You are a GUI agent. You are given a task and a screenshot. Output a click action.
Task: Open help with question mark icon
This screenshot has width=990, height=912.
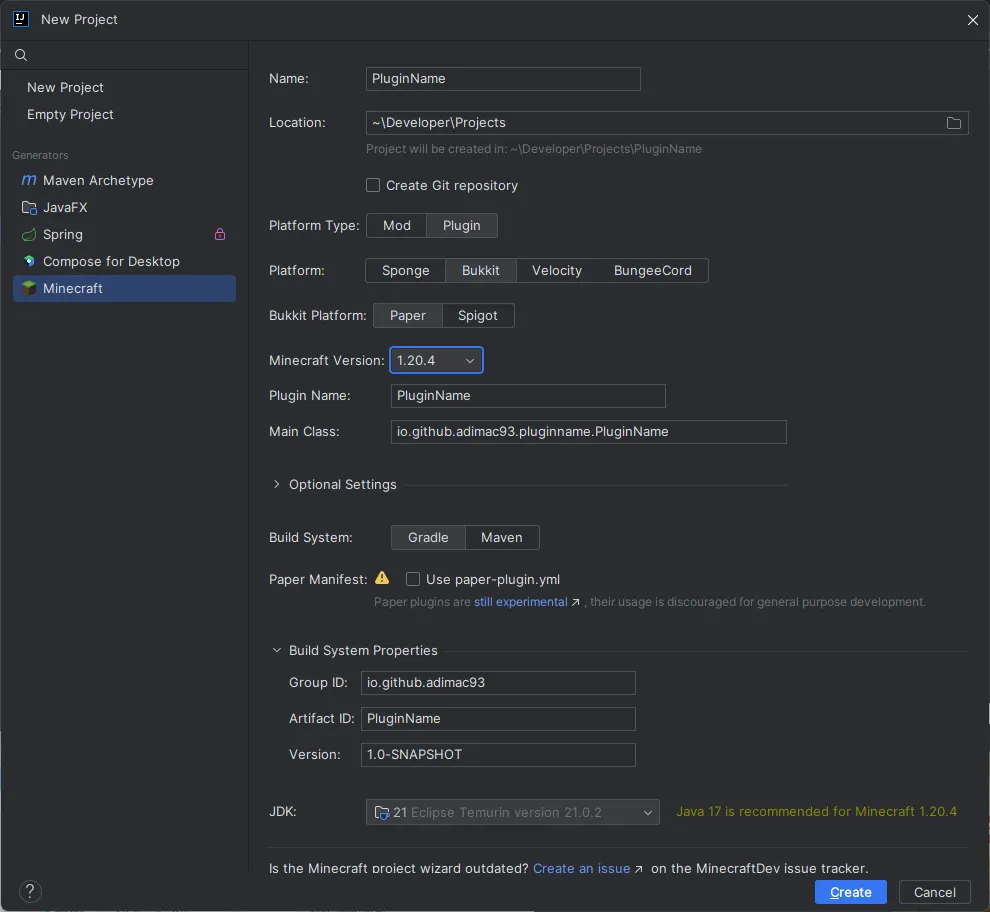(30, 891)
